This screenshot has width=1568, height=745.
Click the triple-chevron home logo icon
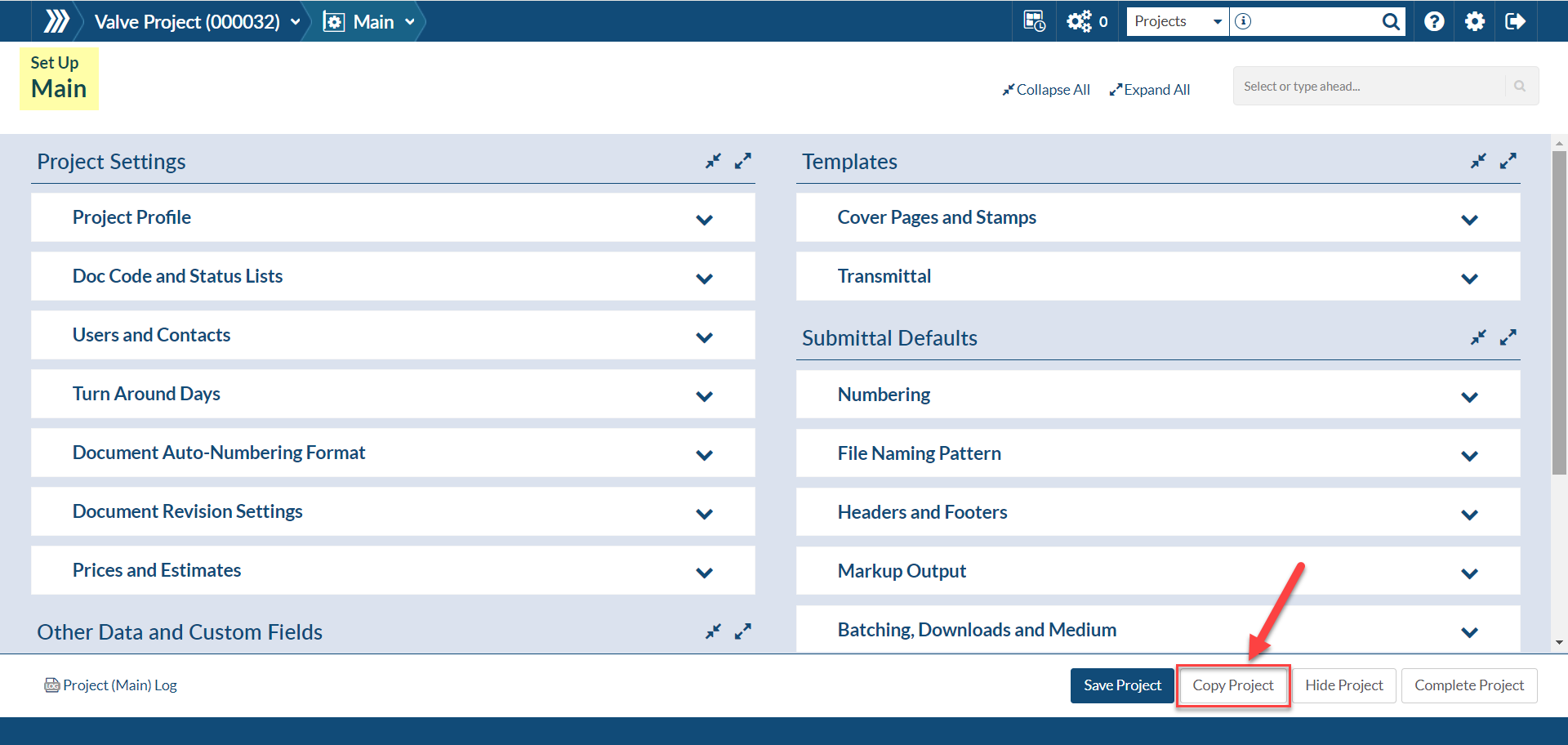coord(56,21)
